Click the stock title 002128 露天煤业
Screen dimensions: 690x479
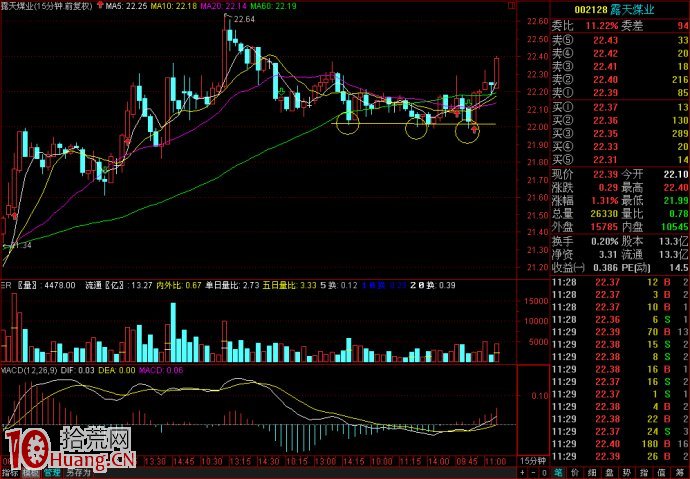pos(615,10)
